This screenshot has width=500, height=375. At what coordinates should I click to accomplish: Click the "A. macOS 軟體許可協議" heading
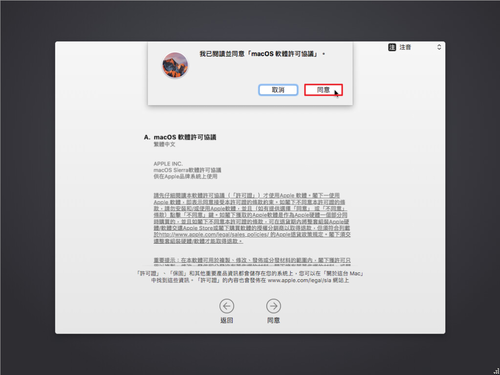180,137
